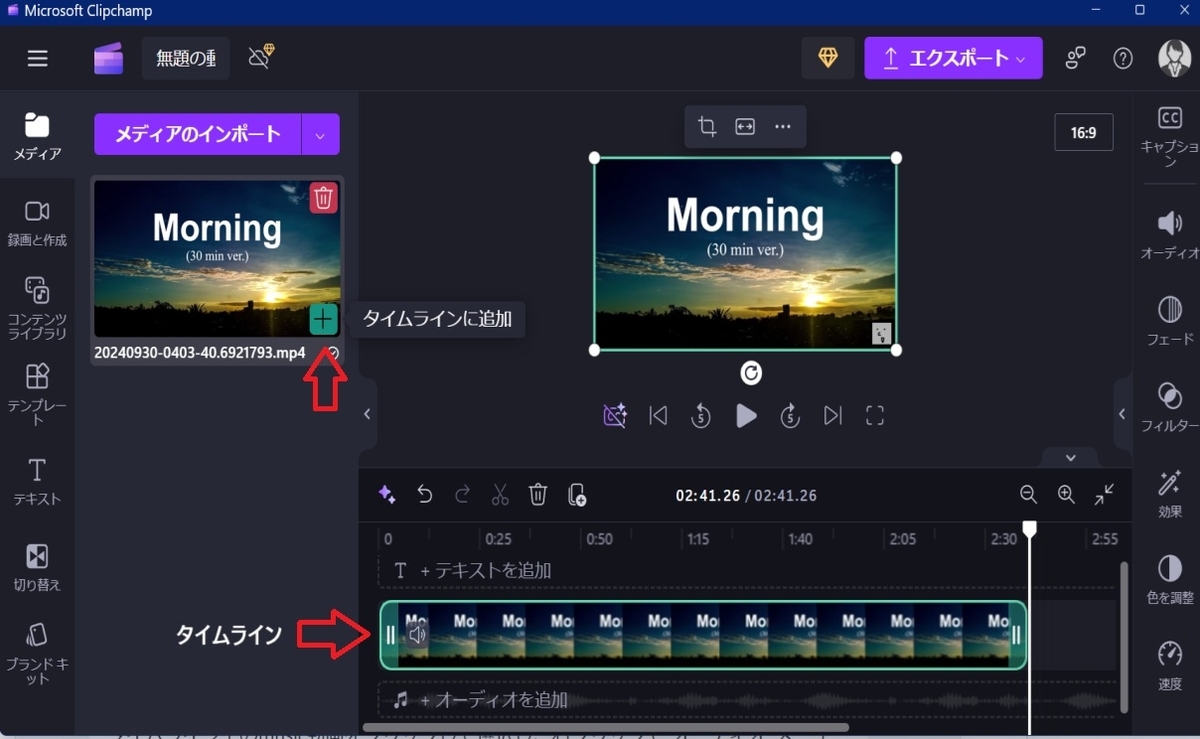The height and width of the screenshot is (739, 1200).
Task: Click メディアのインポート button
Action: [198, 134]
